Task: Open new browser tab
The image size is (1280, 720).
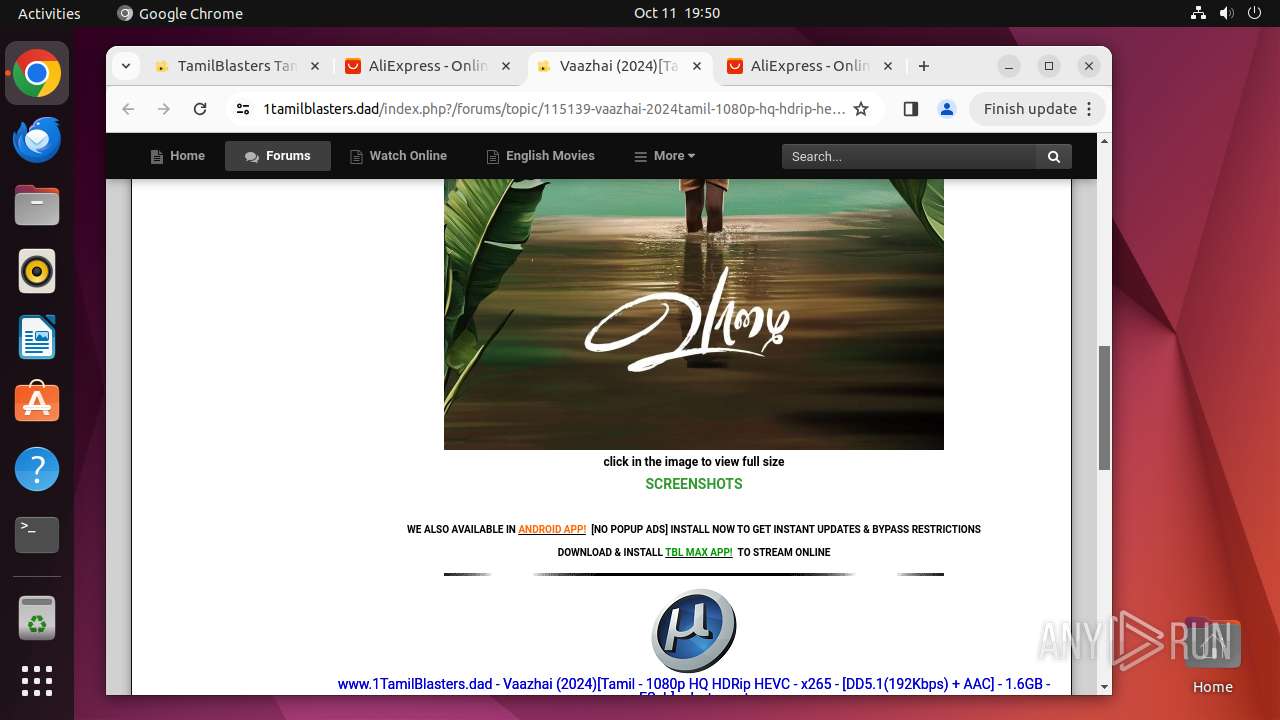Action: click(x=924, y=66)
